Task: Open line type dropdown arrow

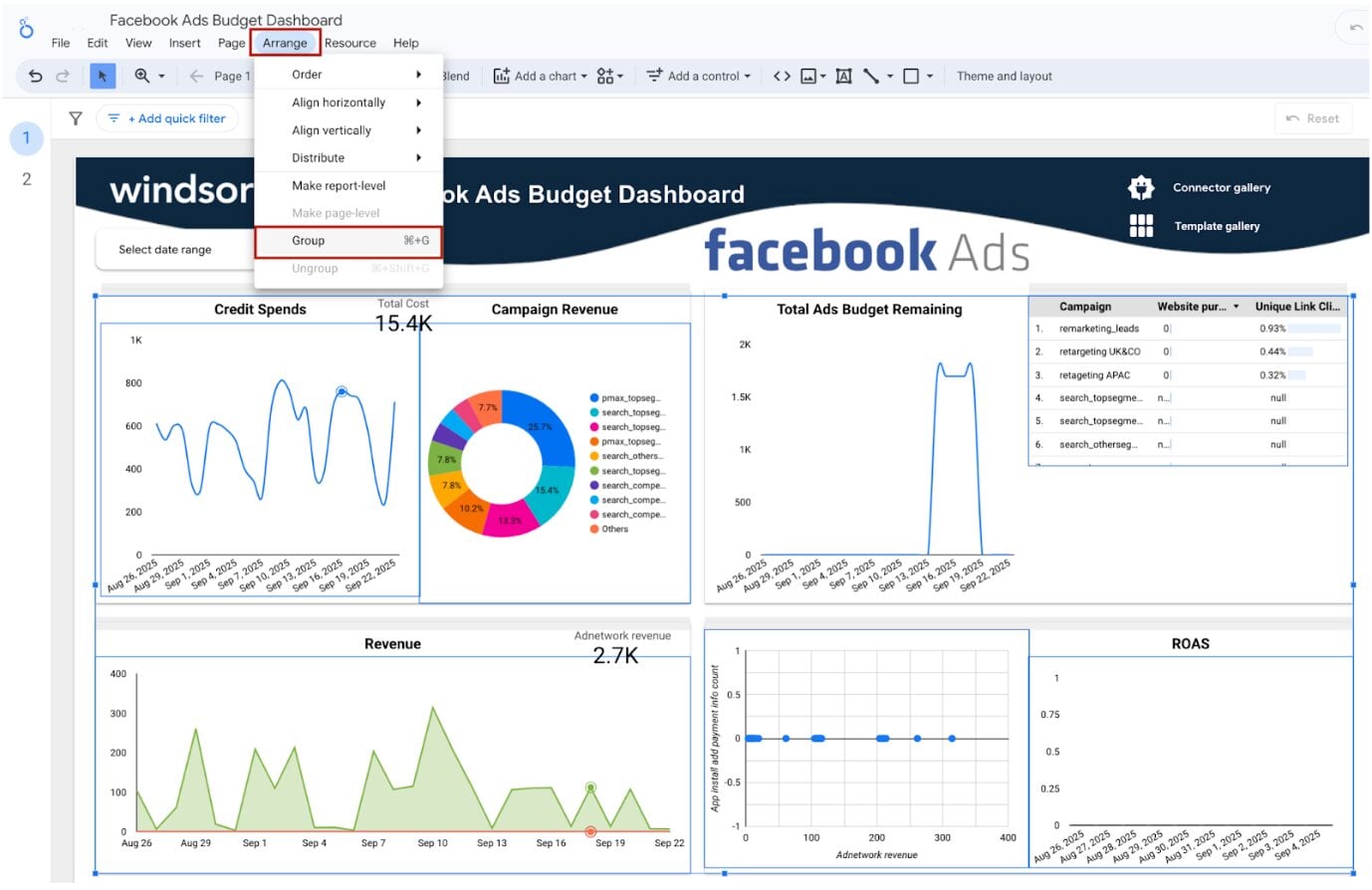Action: 889,76
